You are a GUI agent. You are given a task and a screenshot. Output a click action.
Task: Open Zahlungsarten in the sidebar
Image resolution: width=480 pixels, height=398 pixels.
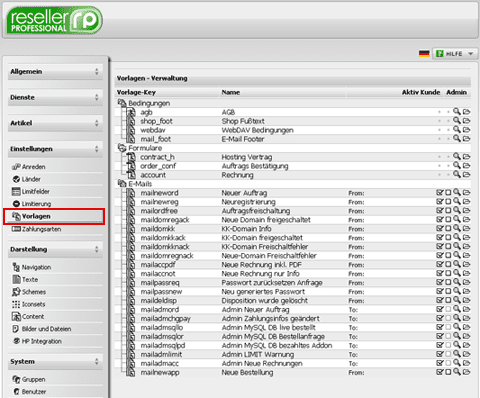36,229
